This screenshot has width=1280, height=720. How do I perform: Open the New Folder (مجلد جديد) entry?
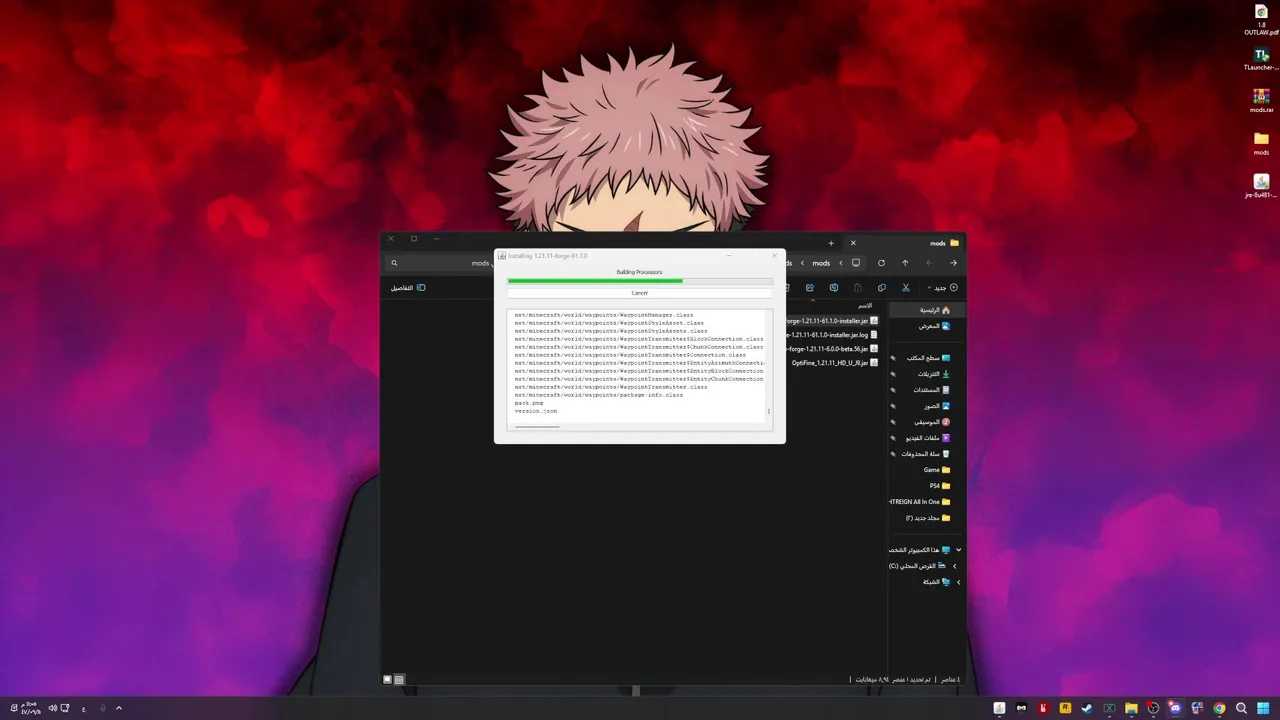tap(928, 518)
